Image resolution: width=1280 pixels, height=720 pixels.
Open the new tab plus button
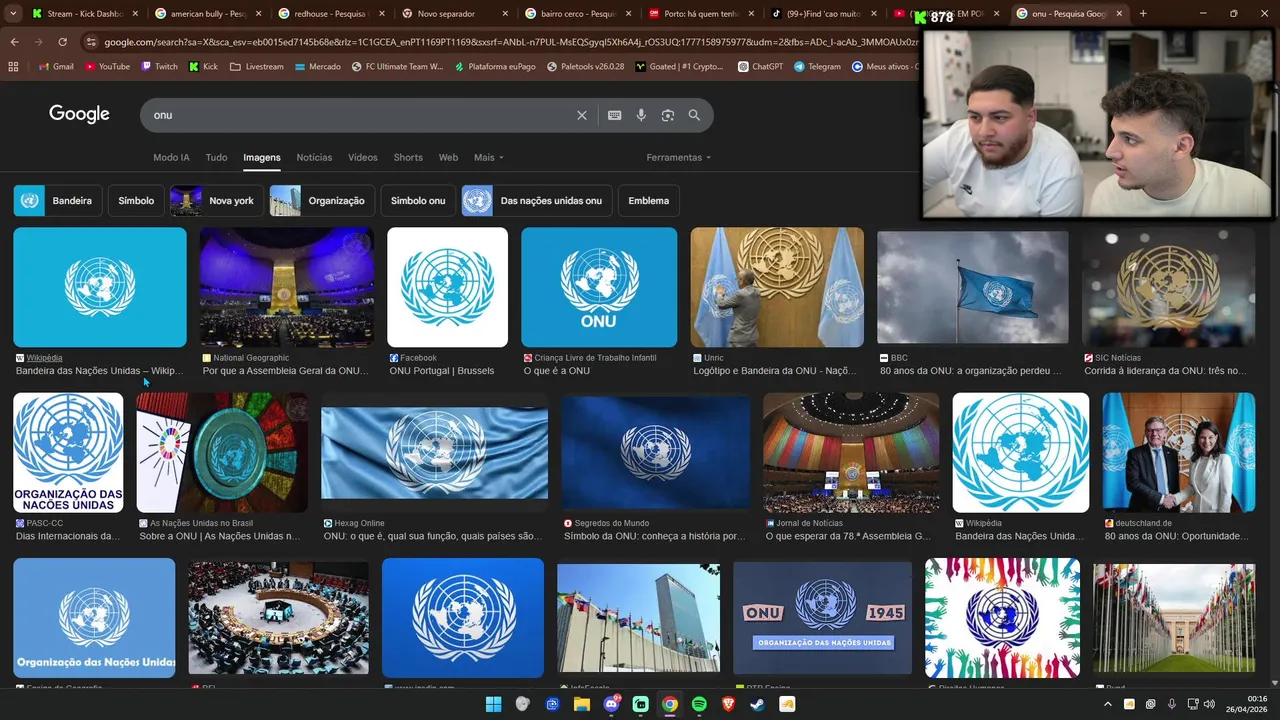1143,14
